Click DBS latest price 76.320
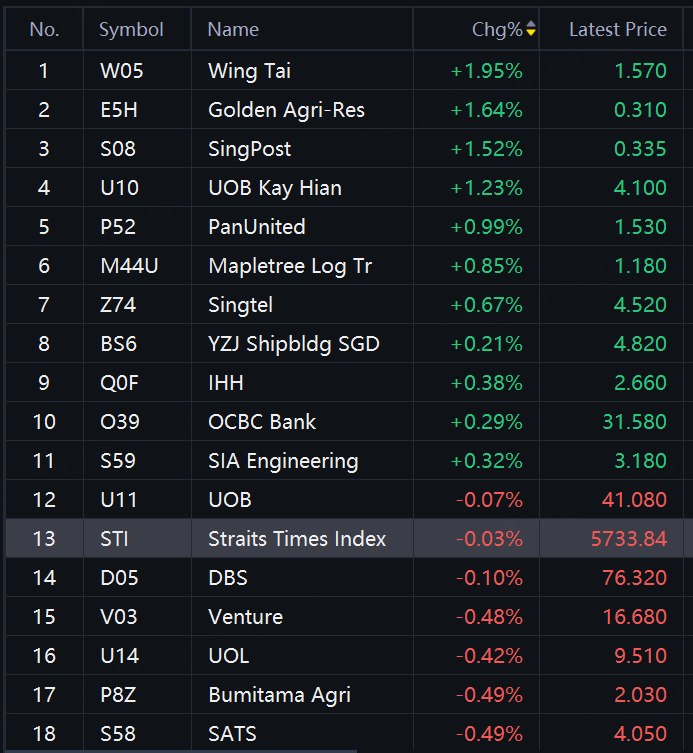 pos(634,578)
